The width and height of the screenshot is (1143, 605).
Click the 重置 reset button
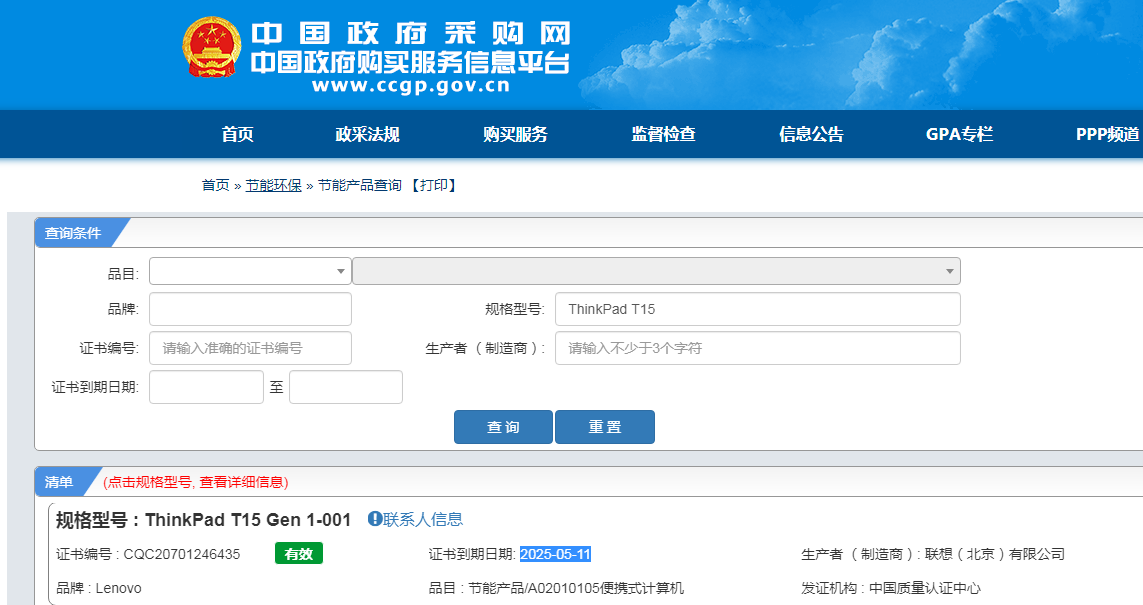tap(605, 427)
